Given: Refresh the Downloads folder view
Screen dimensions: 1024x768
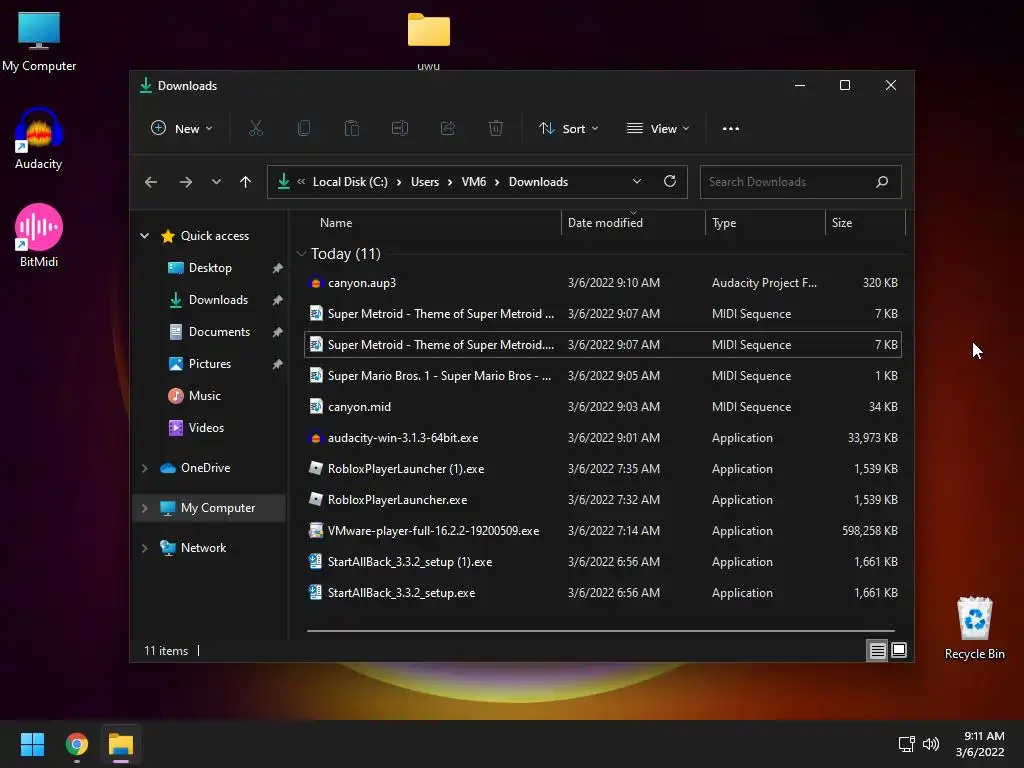Looking at the screenshot, I should (669, 182).
